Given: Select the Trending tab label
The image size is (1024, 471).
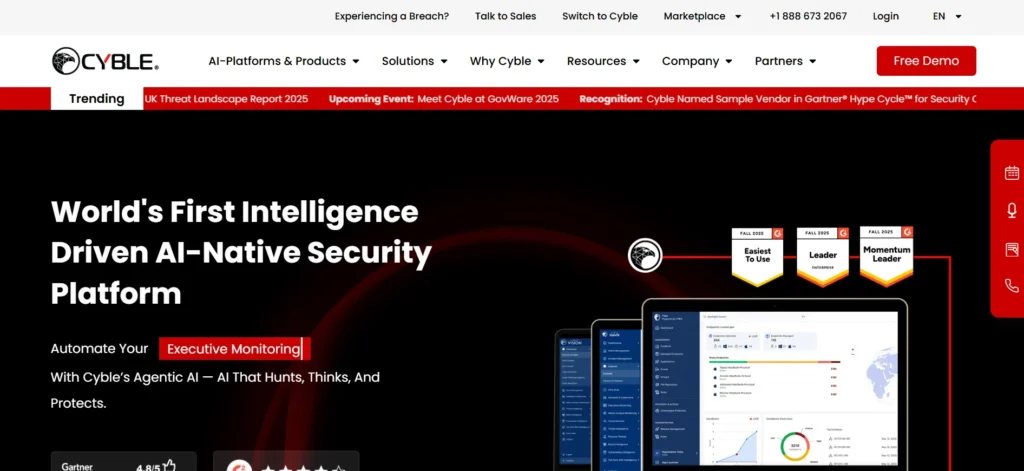Looking at the screenshot, I should point(97,99).
